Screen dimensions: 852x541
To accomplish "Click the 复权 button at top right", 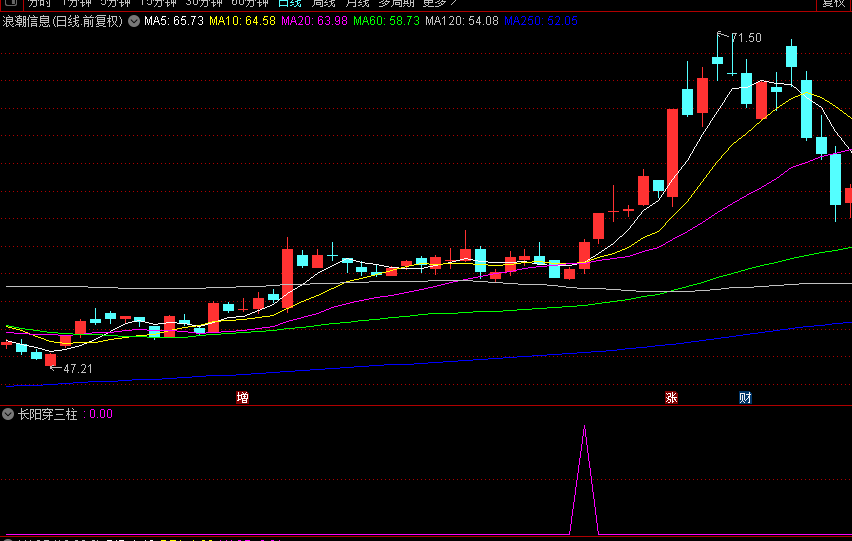I will 834,3.
